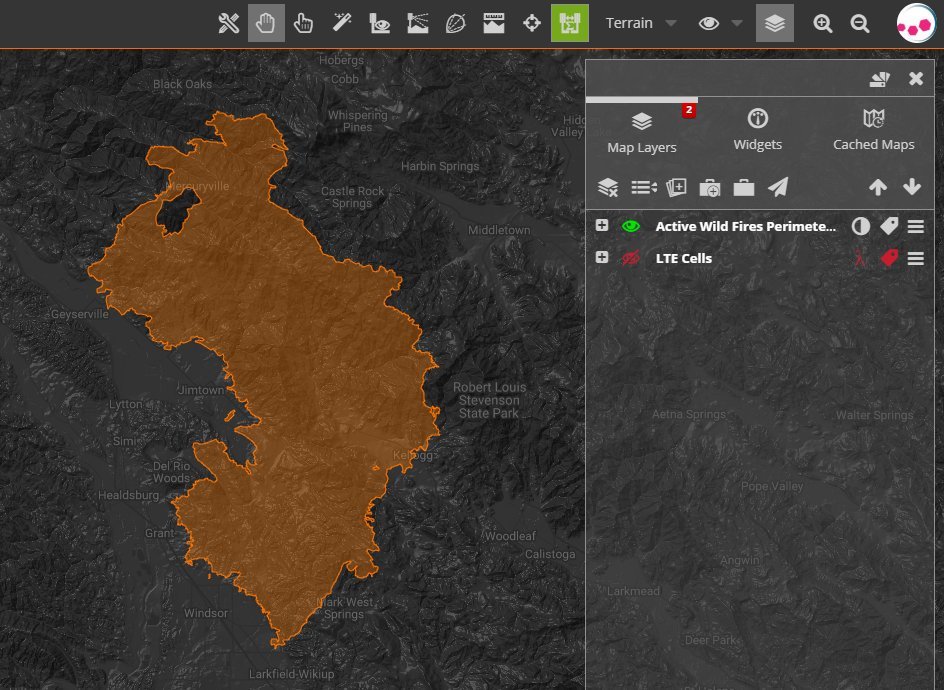The width and height of the screenshot is (944, 690).
Task: Click the crosshair locate tool
Action: [532, 23]
